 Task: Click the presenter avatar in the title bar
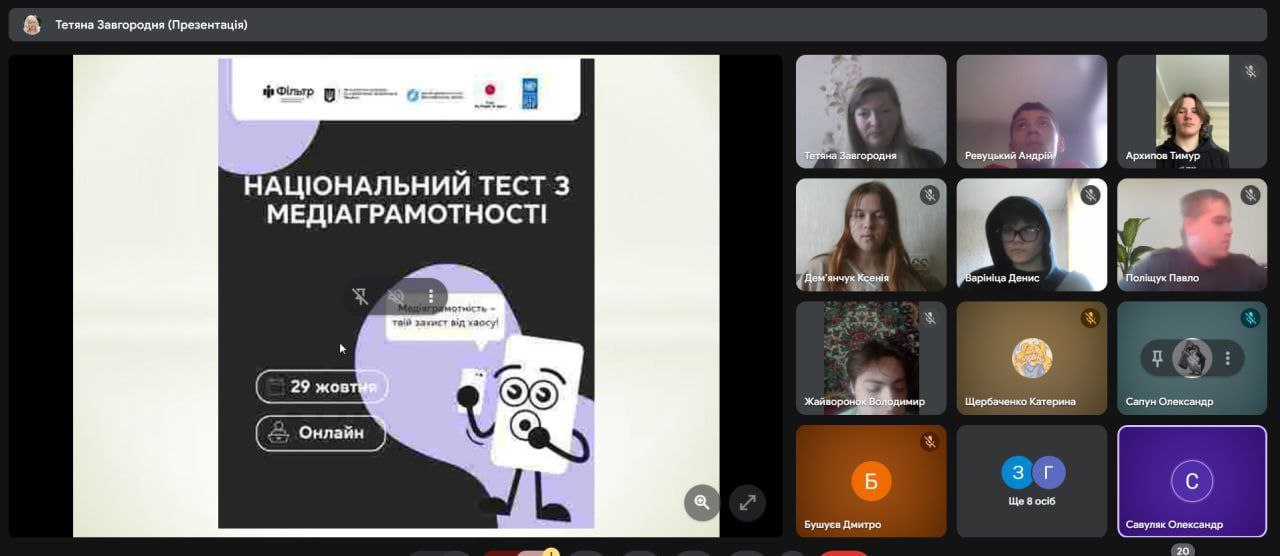pyautogui.click(x=32, y=25)
